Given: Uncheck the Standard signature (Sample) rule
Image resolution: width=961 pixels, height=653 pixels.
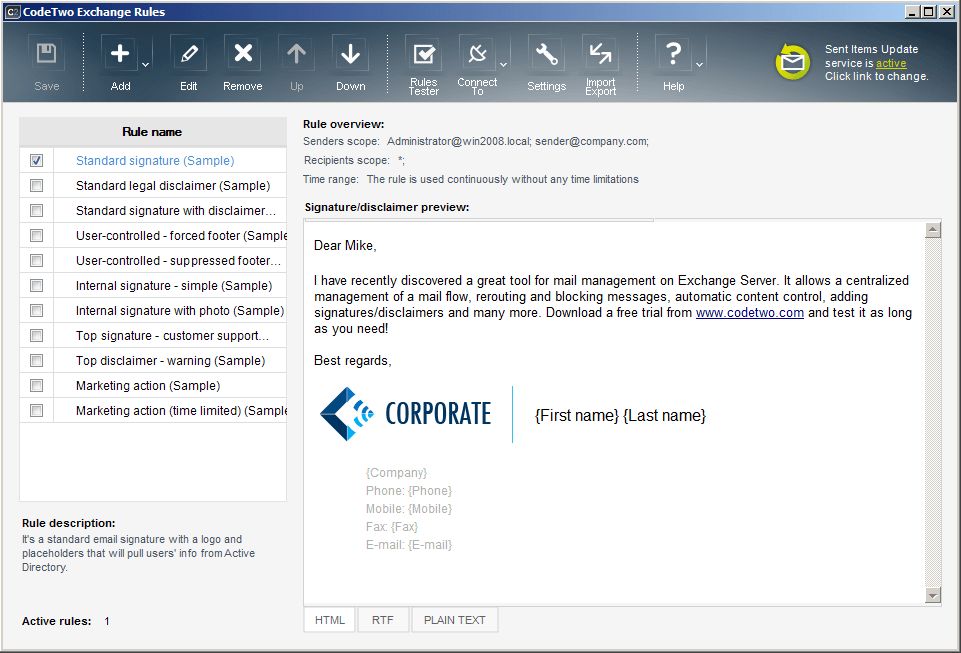Looking at the screenshot, I should [x=36, y=160].
